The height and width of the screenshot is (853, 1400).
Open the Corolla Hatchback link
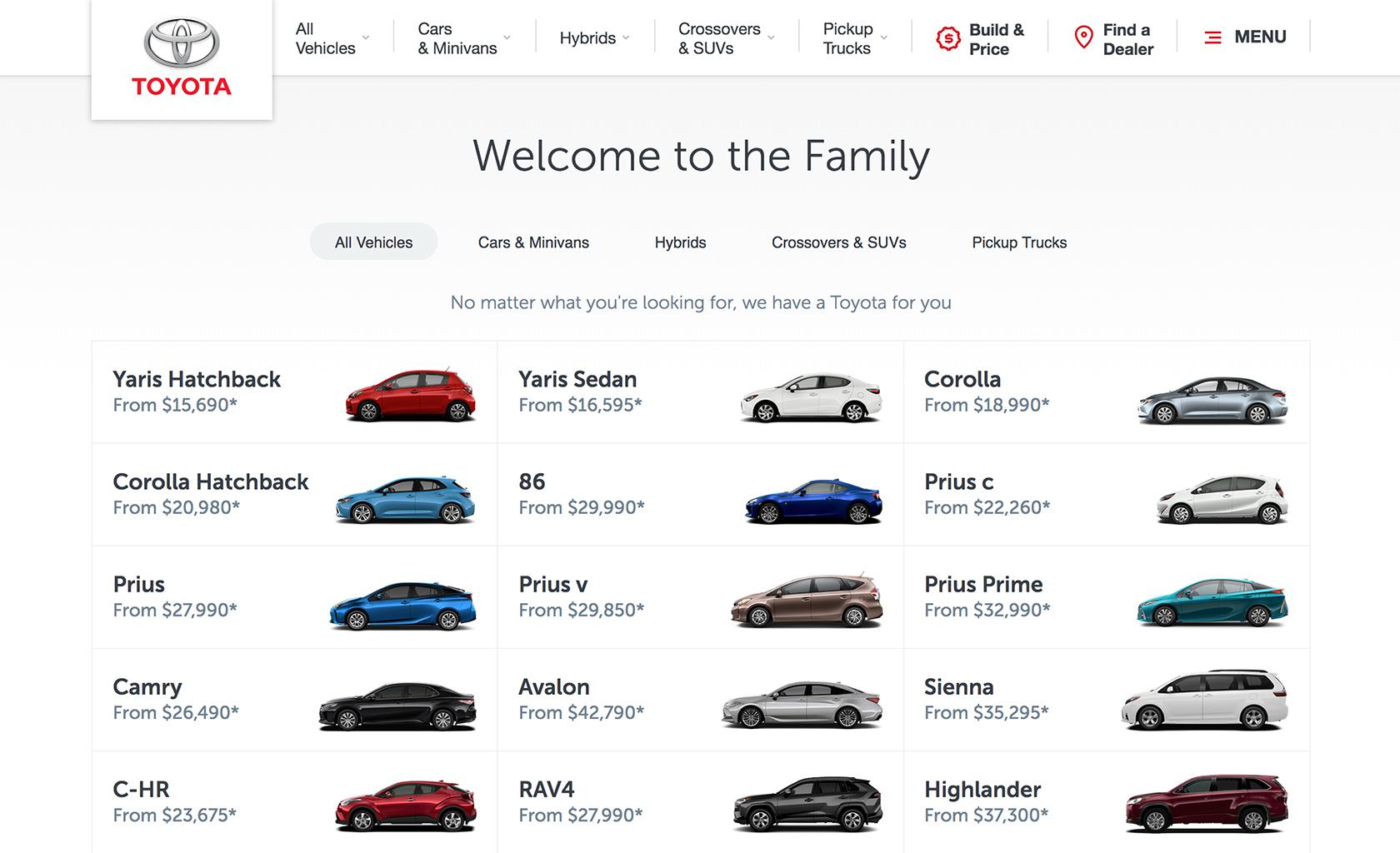pyautogui.click(x=211, y=481)
